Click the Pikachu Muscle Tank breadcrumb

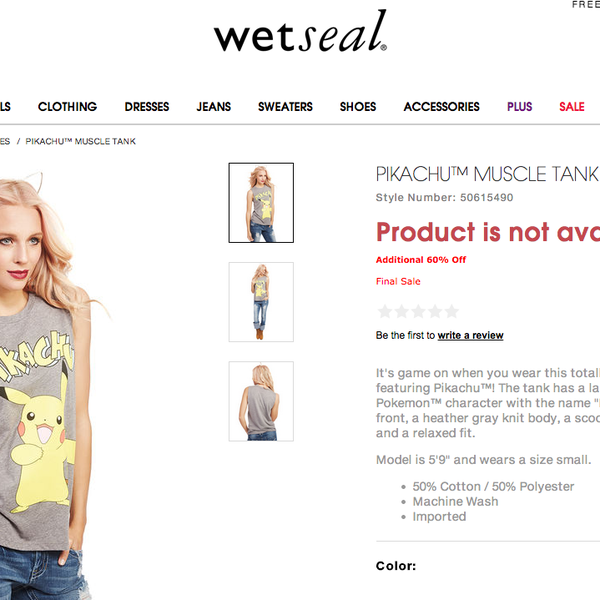tap(80, 142)
